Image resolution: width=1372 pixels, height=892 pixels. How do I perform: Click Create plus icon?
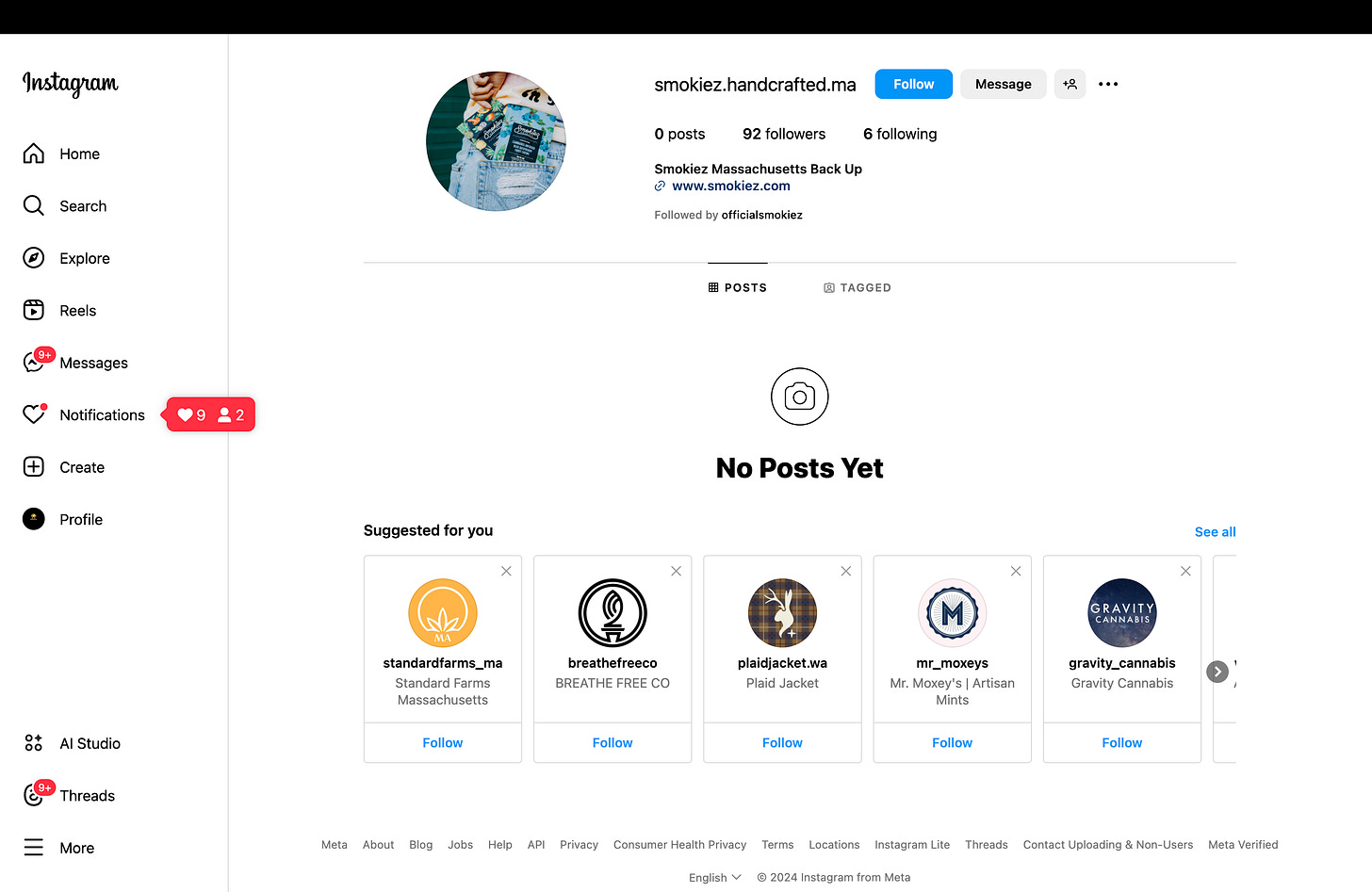[x=34, y=467]
